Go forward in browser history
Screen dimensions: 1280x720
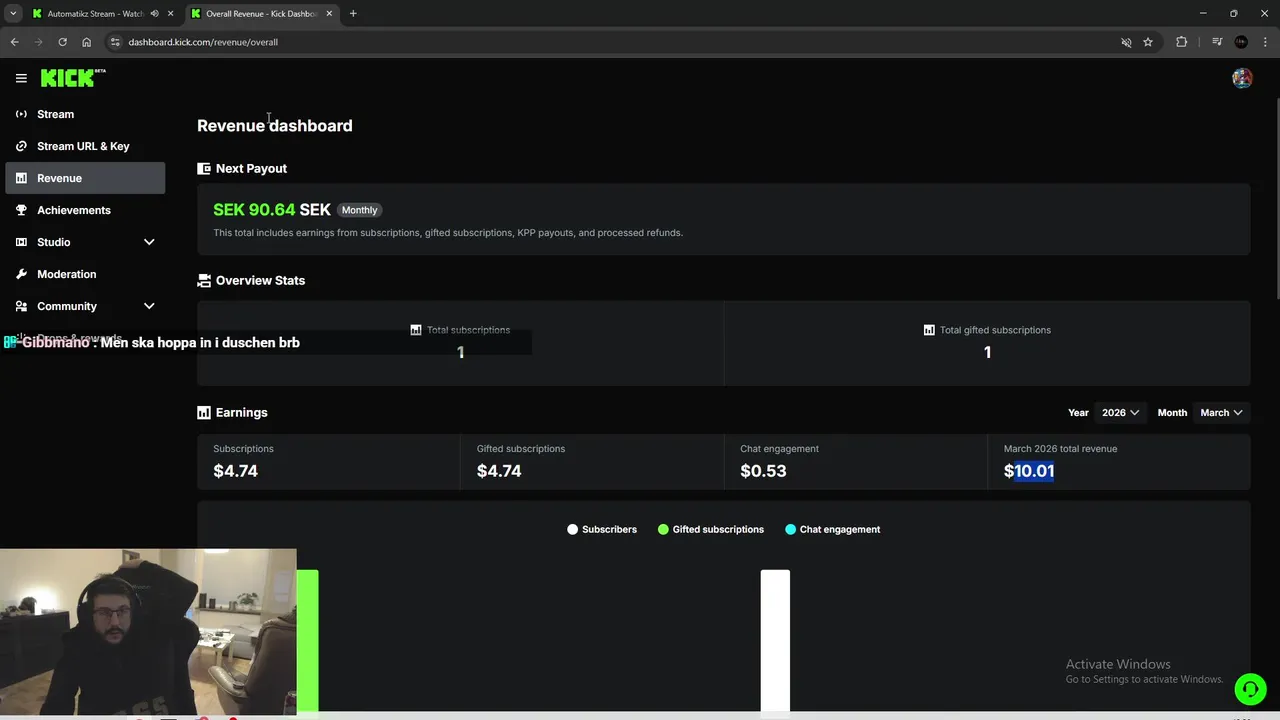[x=38, y=42]
